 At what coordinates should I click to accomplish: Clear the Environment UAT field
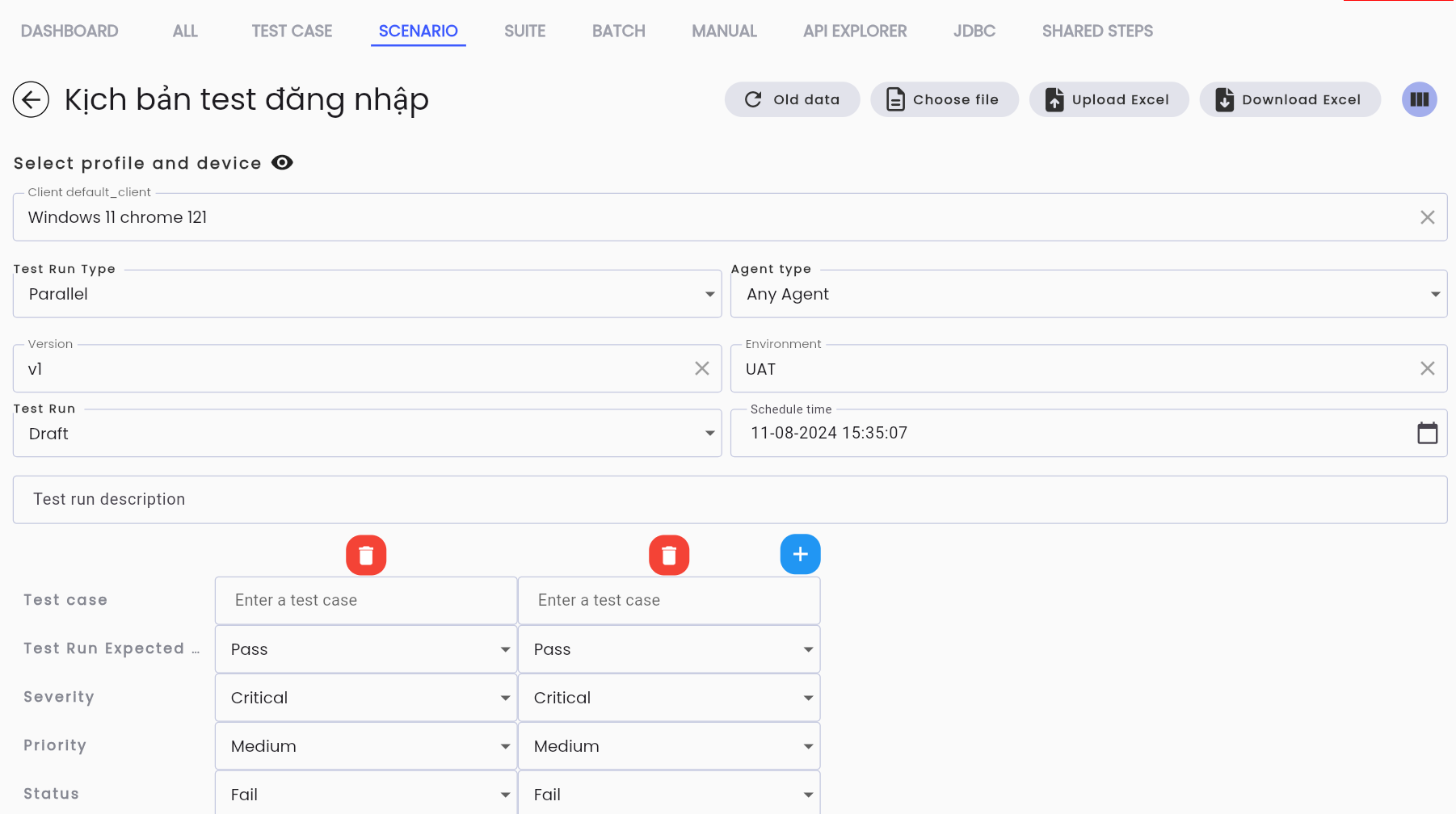(1428, 368)
